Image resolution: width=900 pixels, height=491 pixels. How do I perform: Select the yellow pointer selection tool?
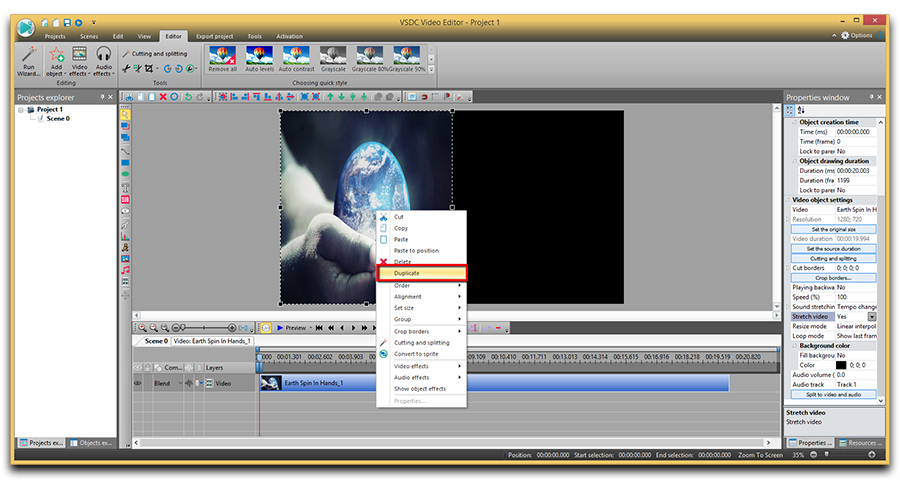[x=125, y=114]
